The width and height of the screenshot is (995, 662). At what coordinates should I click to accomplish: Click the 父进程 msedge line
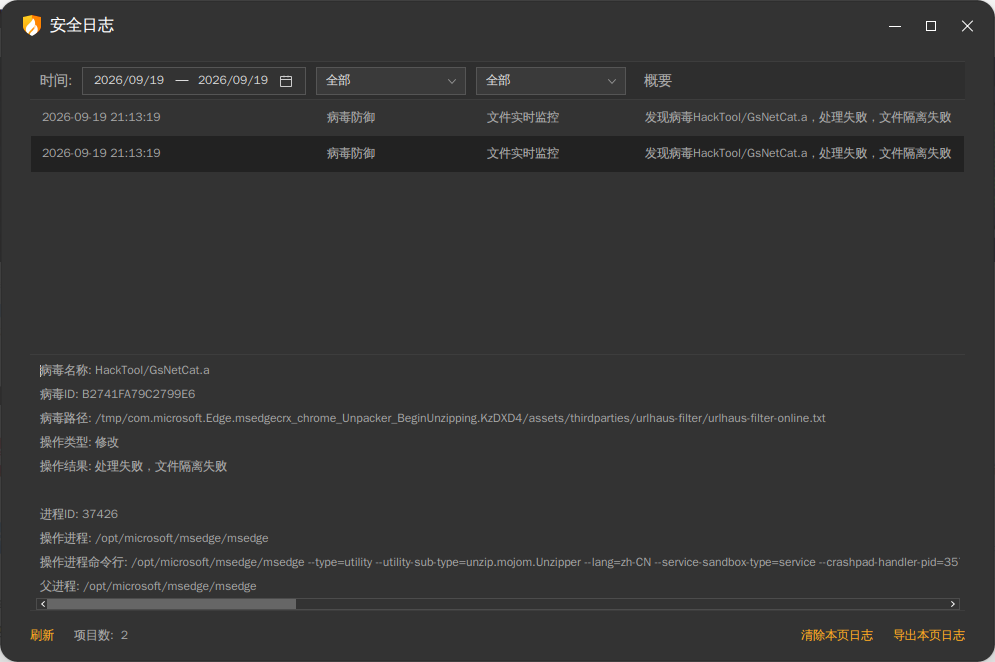(x=148, y=586)
